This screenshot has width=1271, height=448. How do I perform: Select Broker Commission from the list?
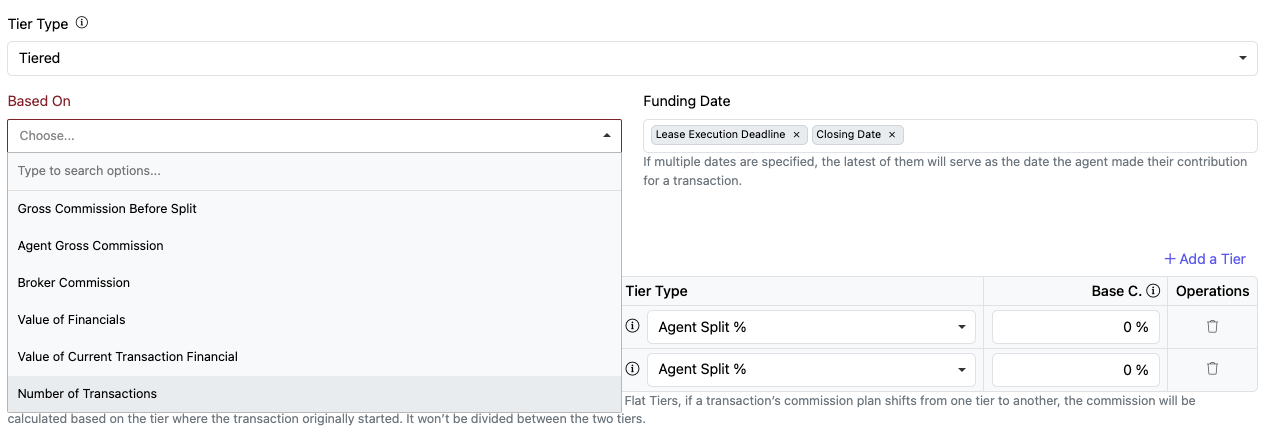[74, 283]
